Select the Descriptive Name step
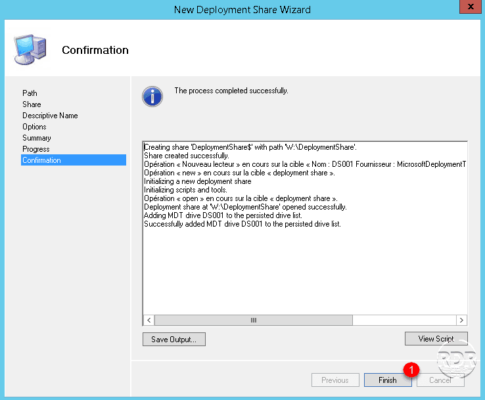 (50, 116)
